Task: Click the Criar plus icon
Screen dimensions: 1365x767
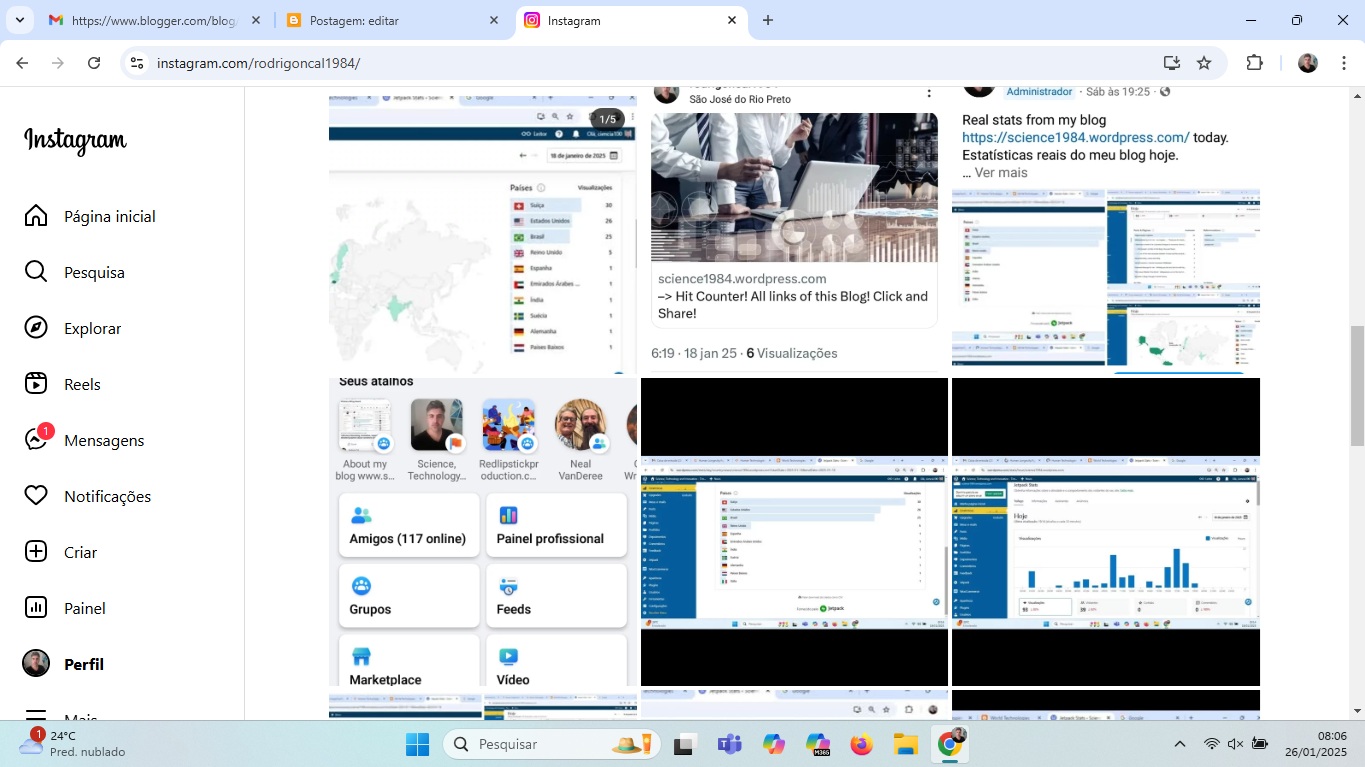Action: (36, 552)
